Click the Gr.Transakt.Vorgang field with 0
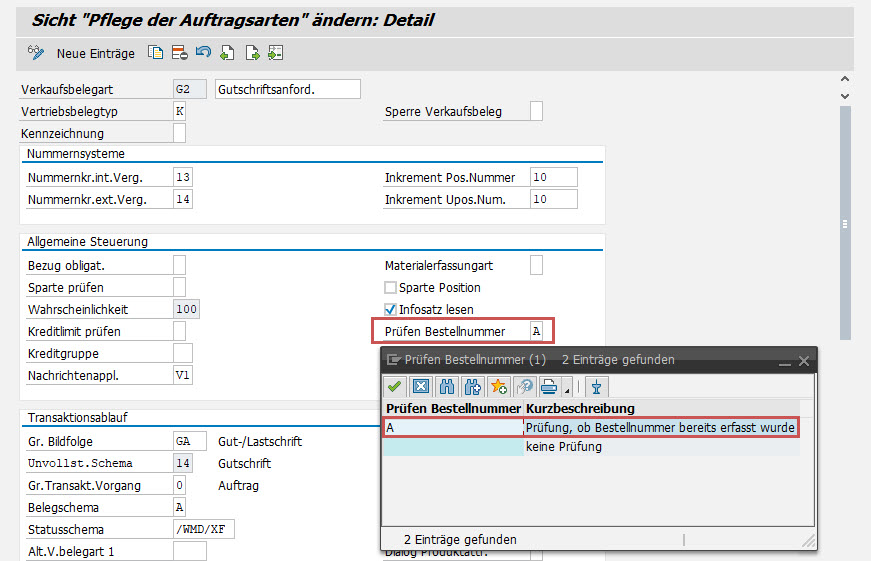Screen dimensions: 871x561 coord(179,485)
